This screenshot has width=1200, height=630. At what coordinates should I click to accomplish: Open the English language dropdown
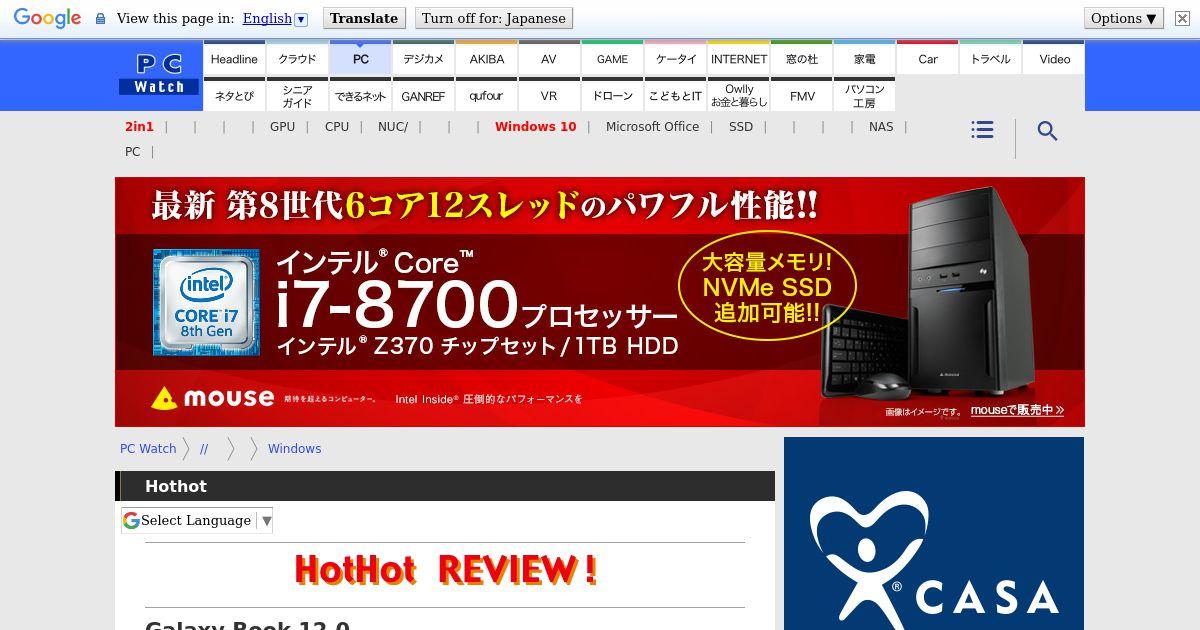tap(275, 18)
